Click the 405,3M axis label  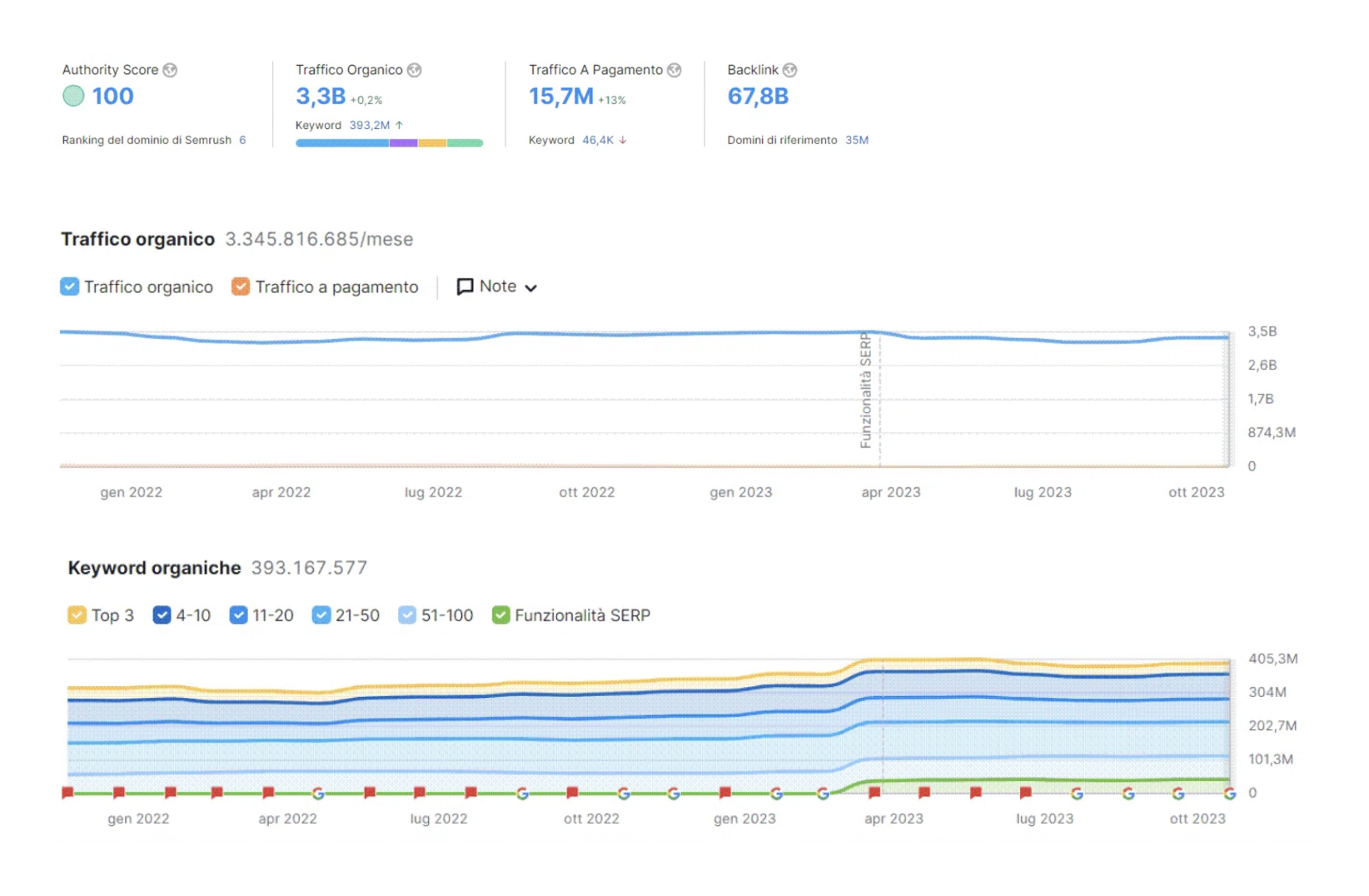(1272, 659)
